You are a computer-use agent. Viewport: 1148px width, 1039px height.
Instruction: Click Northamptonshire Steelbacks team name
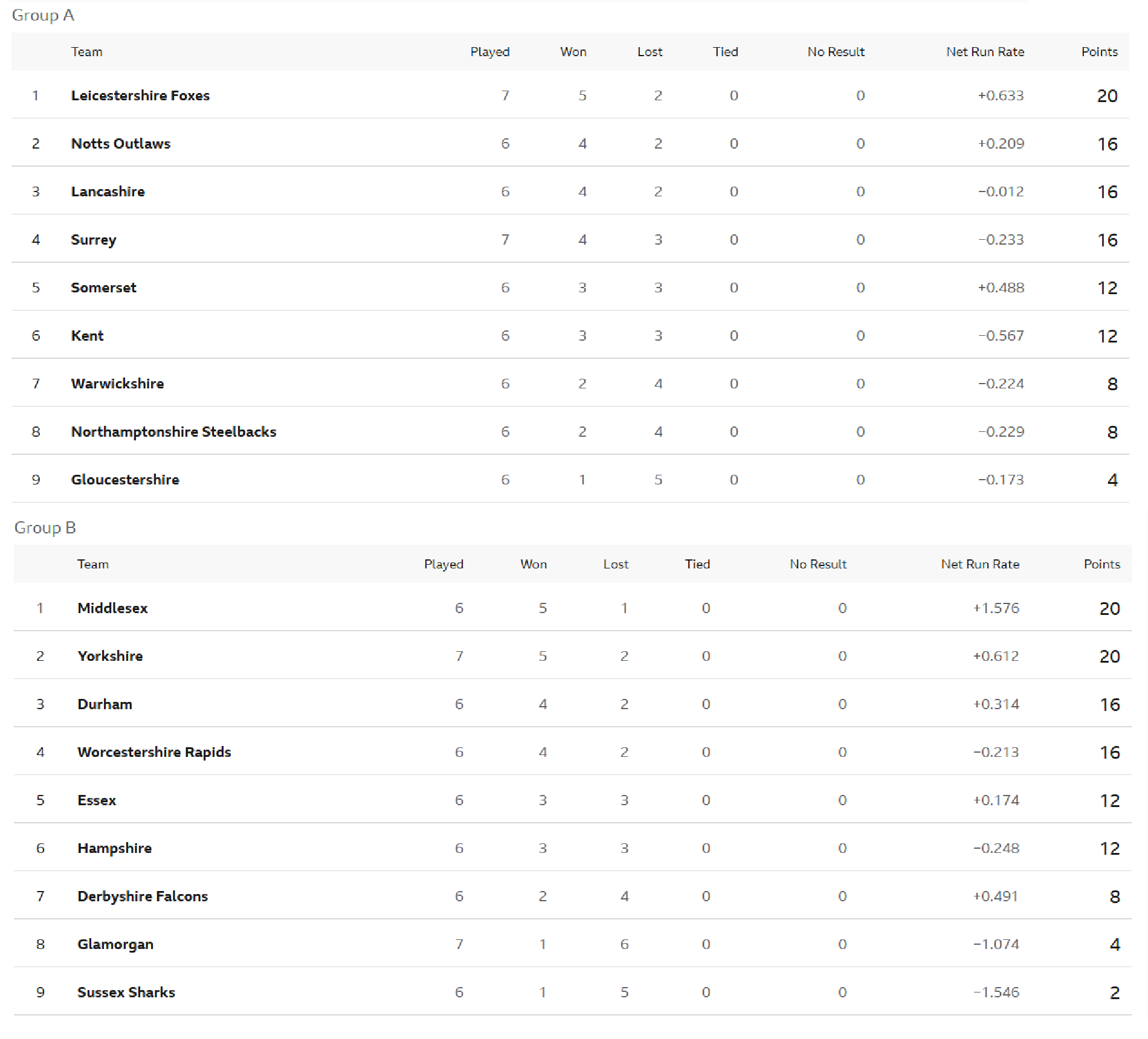[173, 432]
